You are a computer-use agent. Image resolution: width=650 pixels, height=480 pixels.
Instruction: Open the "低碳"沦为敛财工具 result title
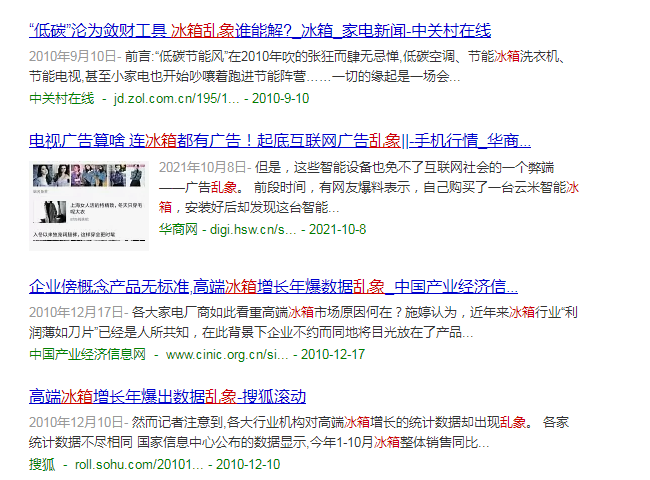click(x=260, y=31)
